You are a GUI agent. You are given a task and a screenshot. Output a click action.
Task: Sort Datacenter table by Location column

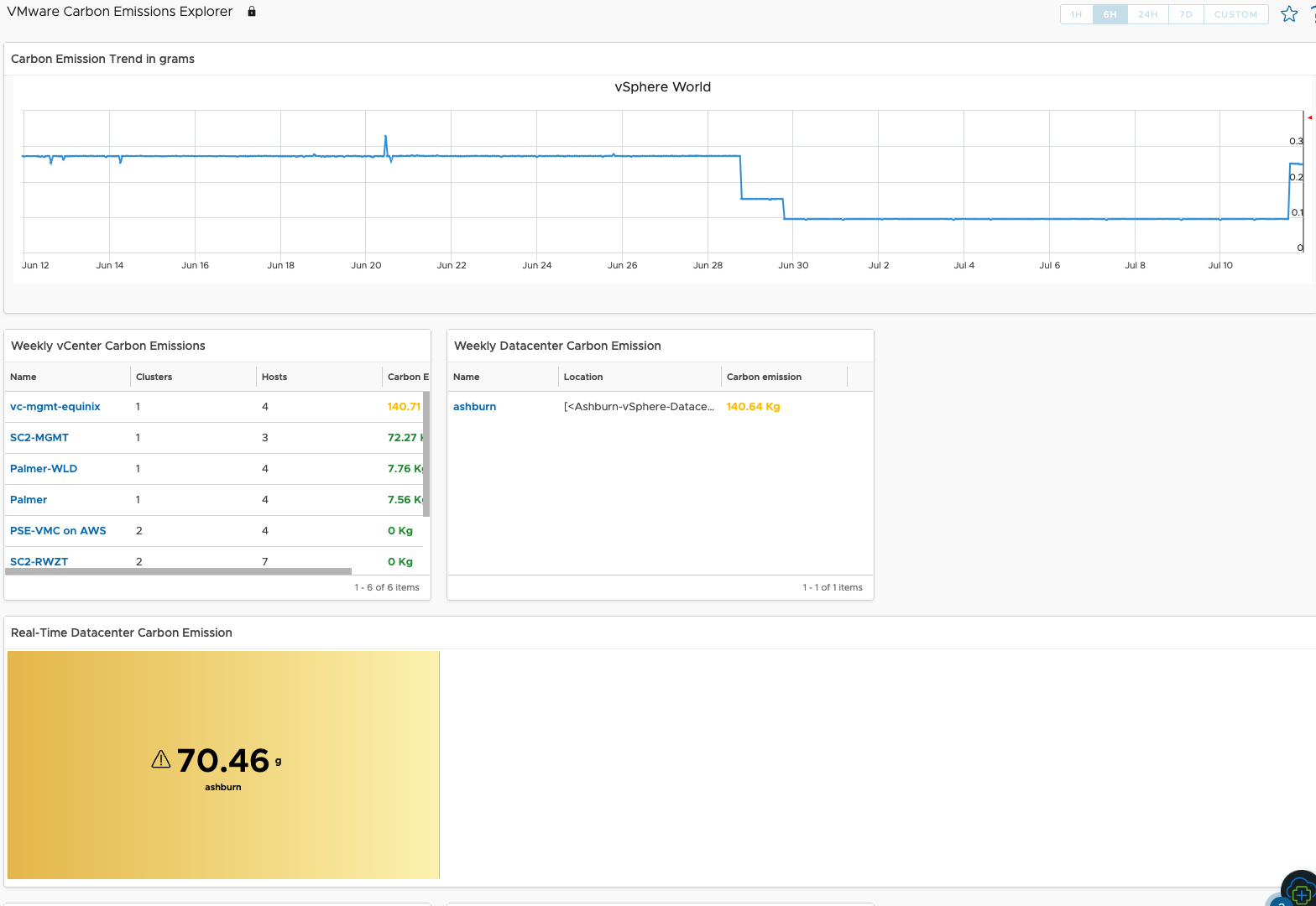point(640,377)
